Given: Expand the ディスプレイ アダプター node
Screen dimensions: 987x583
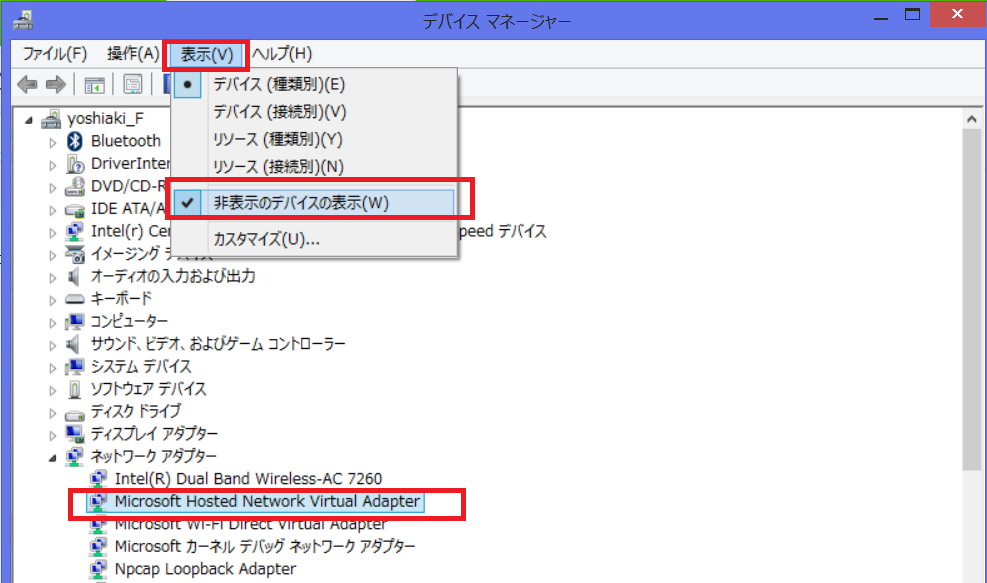Looking at the screenshot, I should [x=53, y=435].
